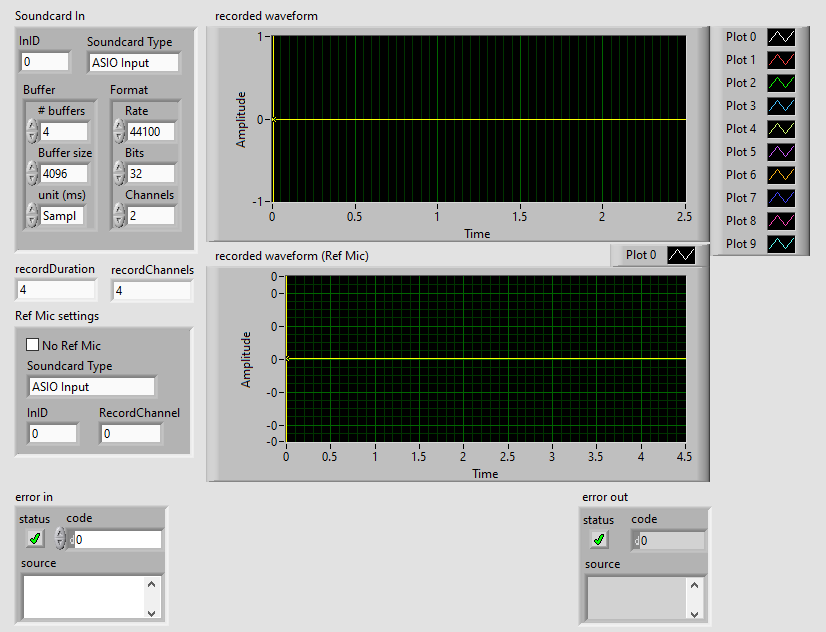The height and width of the screenshot is (632, 826).
Task: Open the Soundcard Type ASIO Input dropdown
Action: 133,63
